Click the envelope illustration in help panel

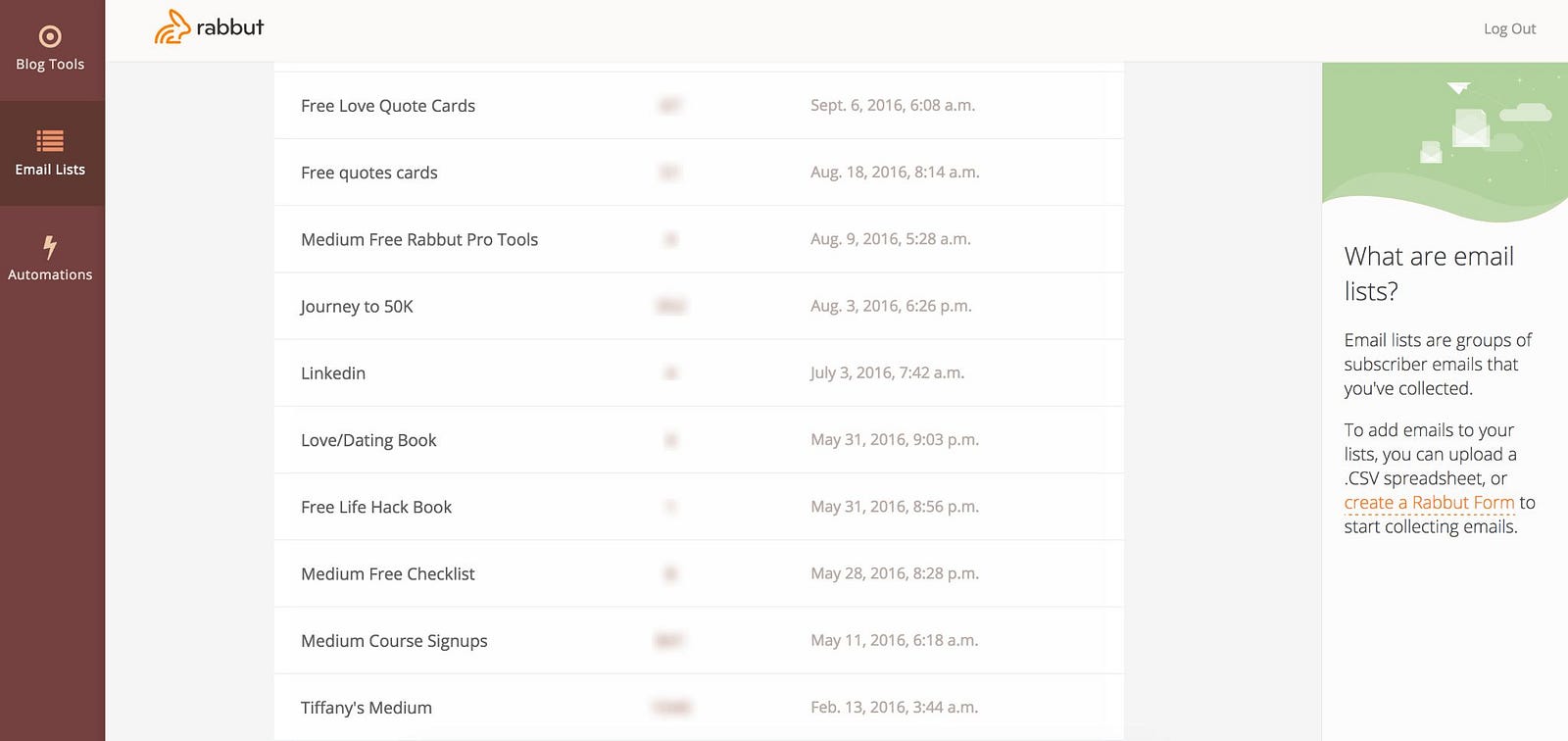pyautogui.click(x=1470, y=129)
